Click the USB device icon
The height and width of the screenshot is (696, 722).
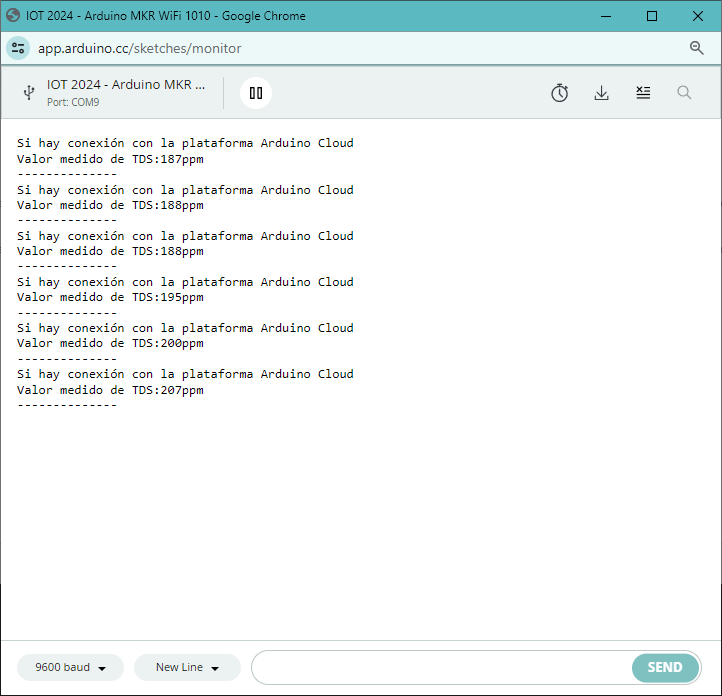29,93
